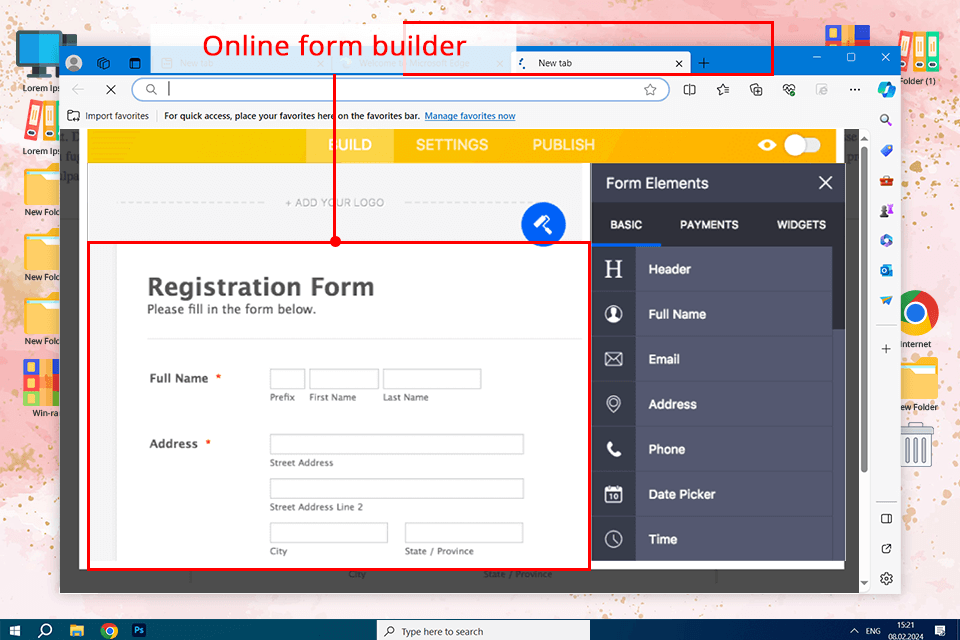This screenshot has width=960, height=640.
Task: Click the Last Name input field
Action: coord(432,378)
